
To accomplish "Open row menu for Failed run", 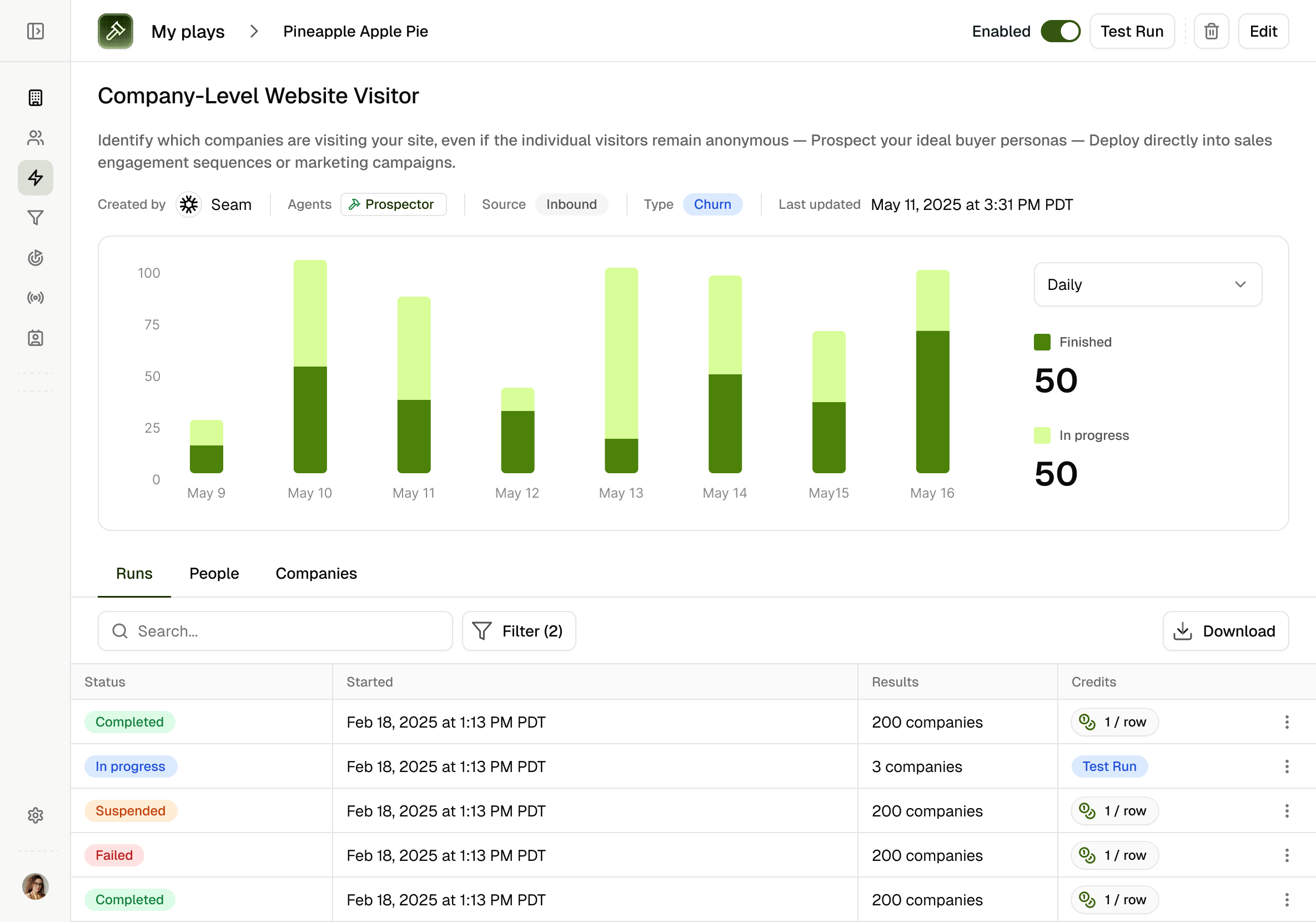I will 1287,855.
